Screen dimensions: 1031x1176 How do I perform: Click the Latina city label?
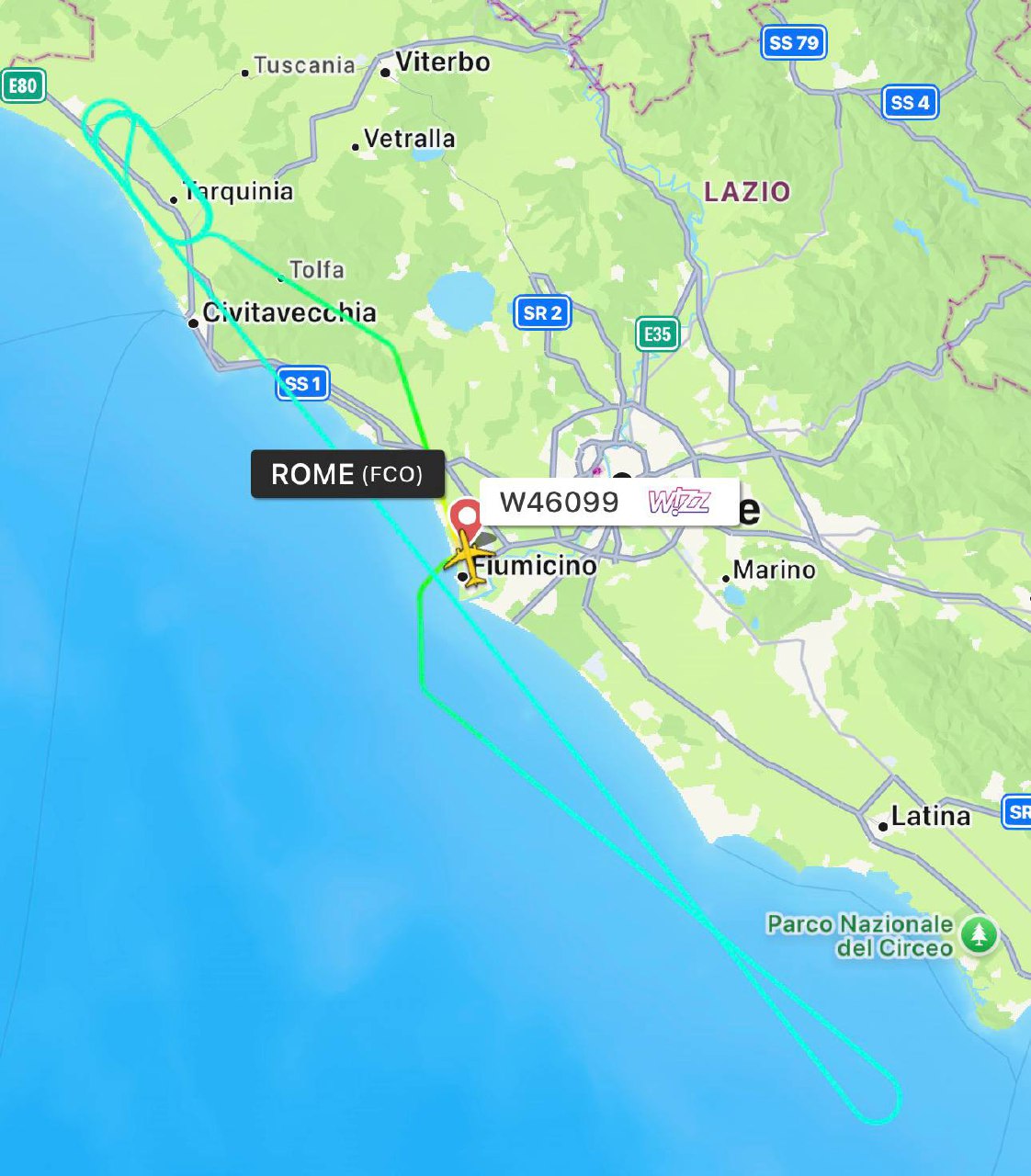click(931, 816)
